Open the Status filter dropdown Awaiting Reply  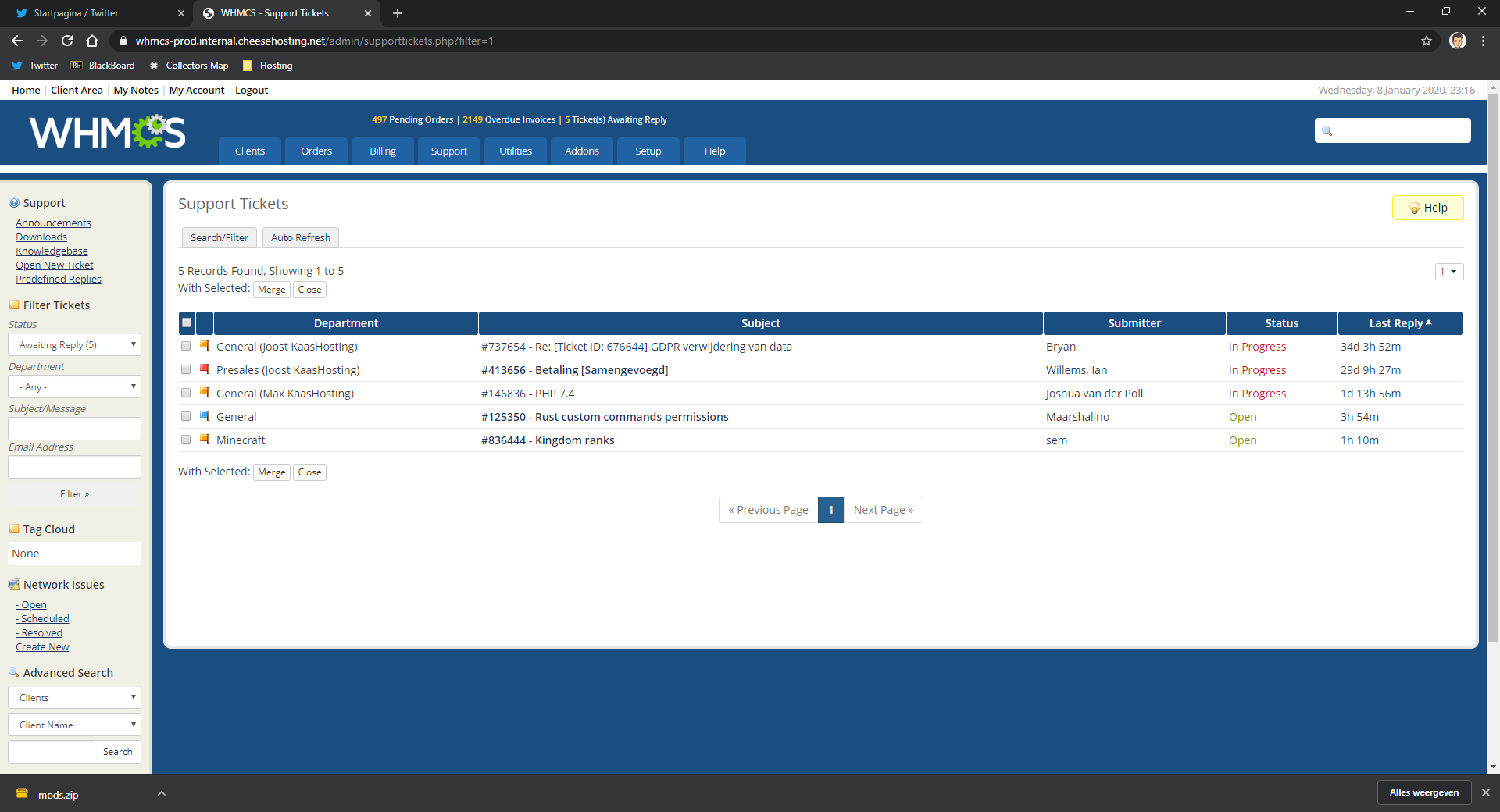[74, 344]
